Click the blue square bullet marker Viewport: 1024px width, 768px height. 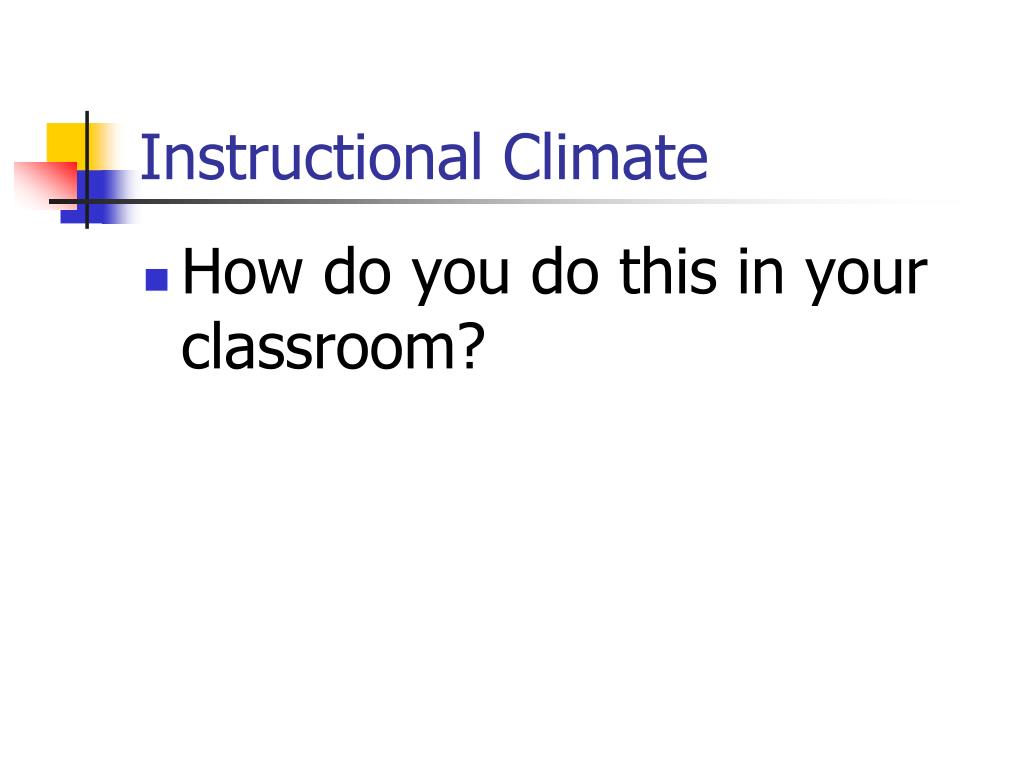[x=157, y=280]
